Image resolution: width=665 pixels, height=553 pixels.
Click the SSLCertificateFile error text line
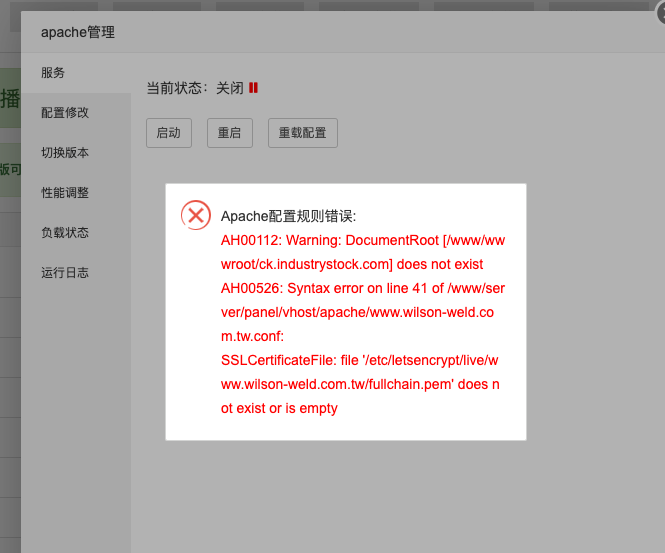360,360
